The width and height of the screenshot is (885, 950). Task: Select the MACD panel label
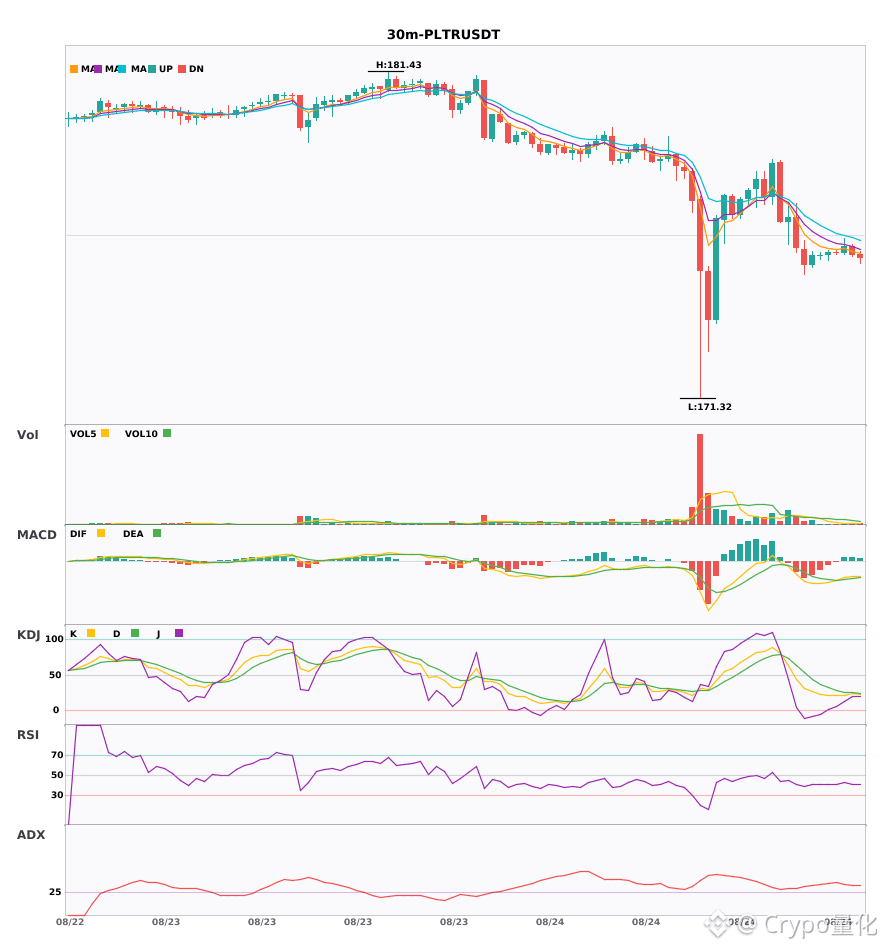pyautogui.click(x=36, y=535)
